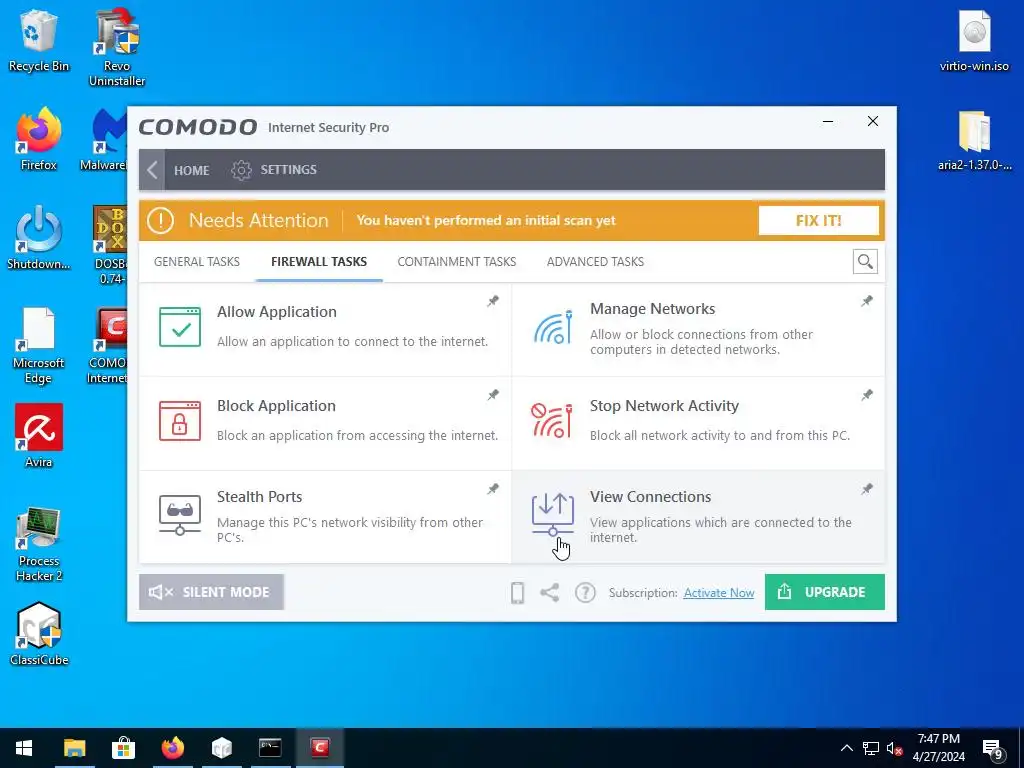Click the Stealth Ports title text
The height and width of the screenshot is (768, 1024).
point(259,497)
